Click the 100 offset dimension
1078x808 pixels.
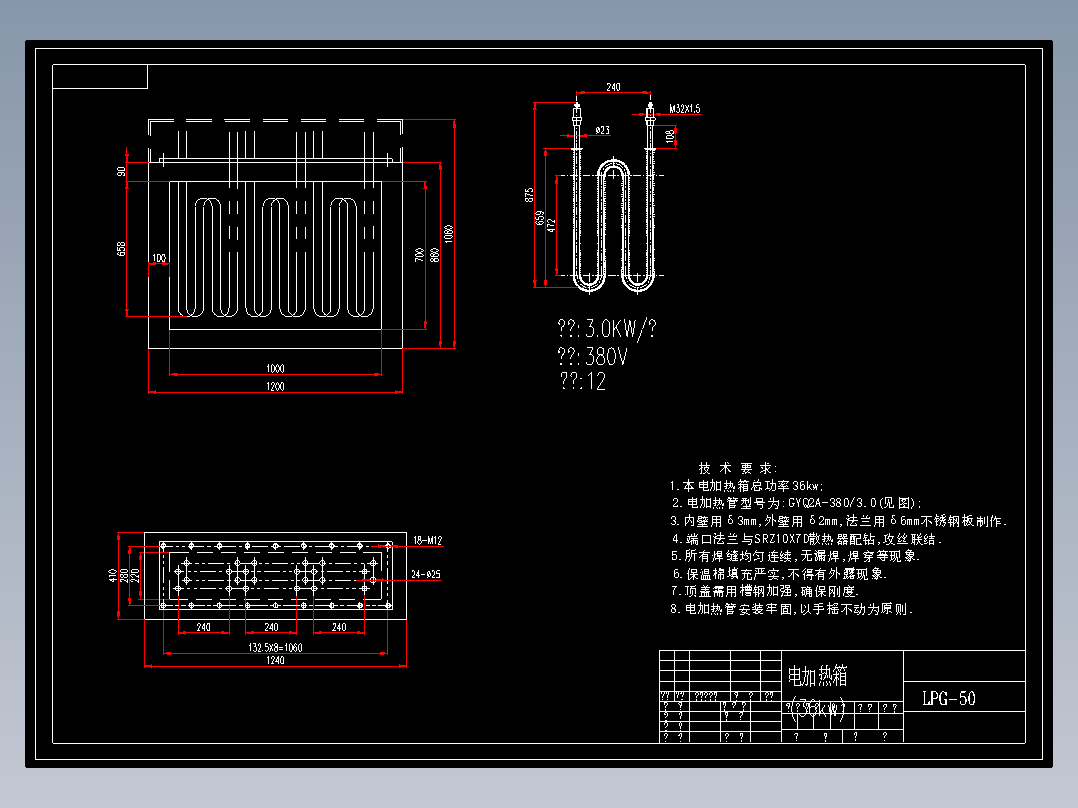coord(159,258)
